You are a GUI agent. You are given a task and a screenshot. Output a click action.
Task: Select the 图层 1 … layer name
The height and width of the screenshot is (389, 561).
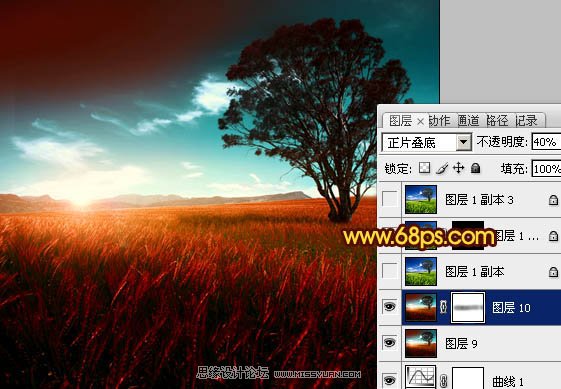point(517,235)
